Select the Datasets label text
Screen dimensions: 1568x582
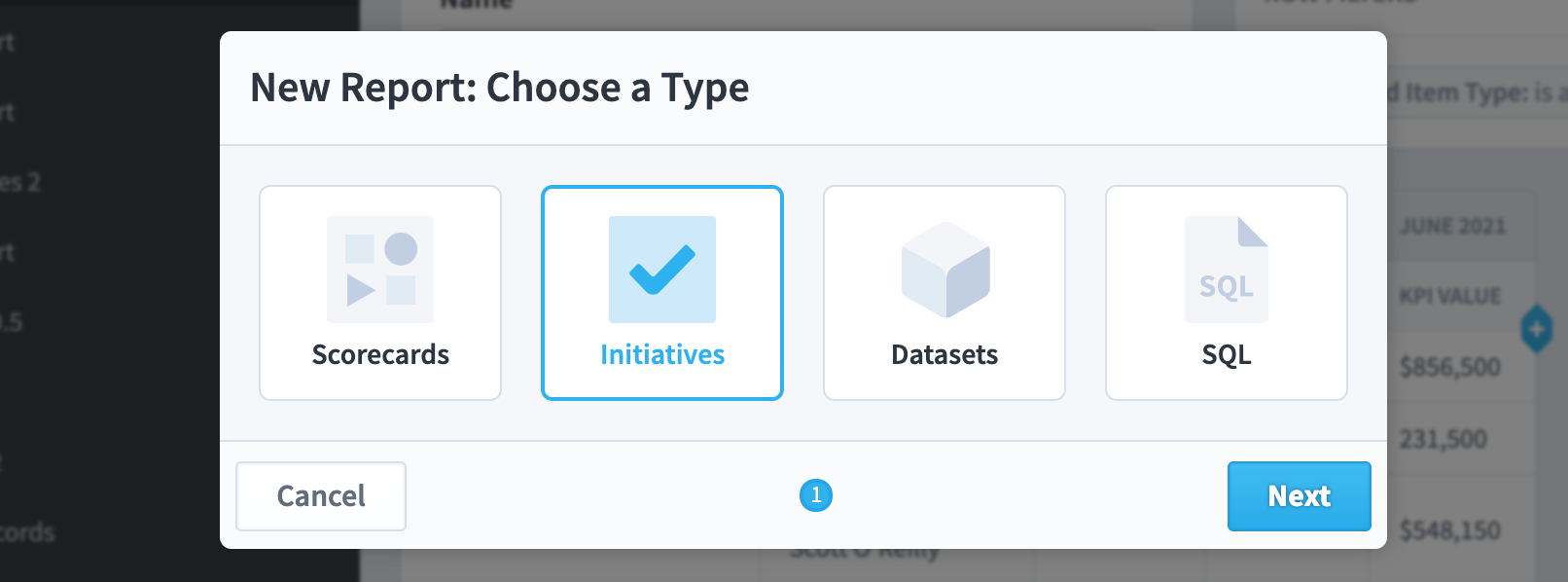pyautogui.click(x=944, y=354)
